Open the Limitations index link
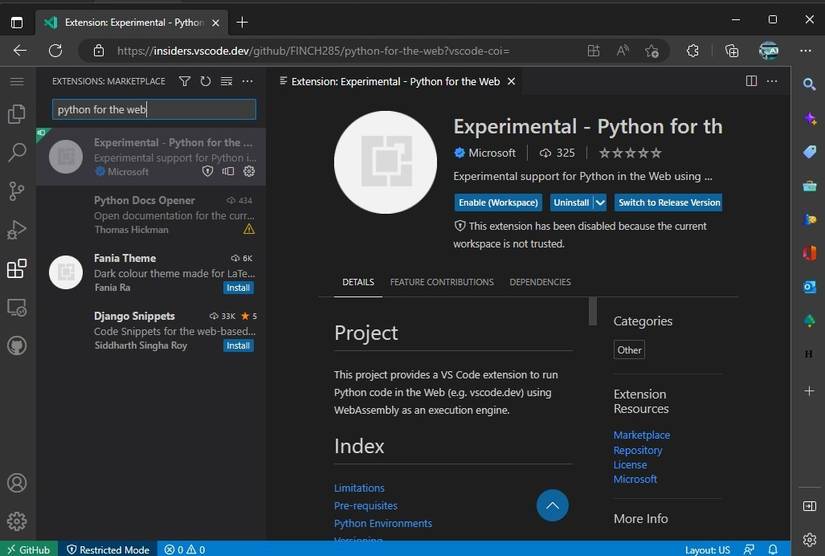 pos(359,488)
